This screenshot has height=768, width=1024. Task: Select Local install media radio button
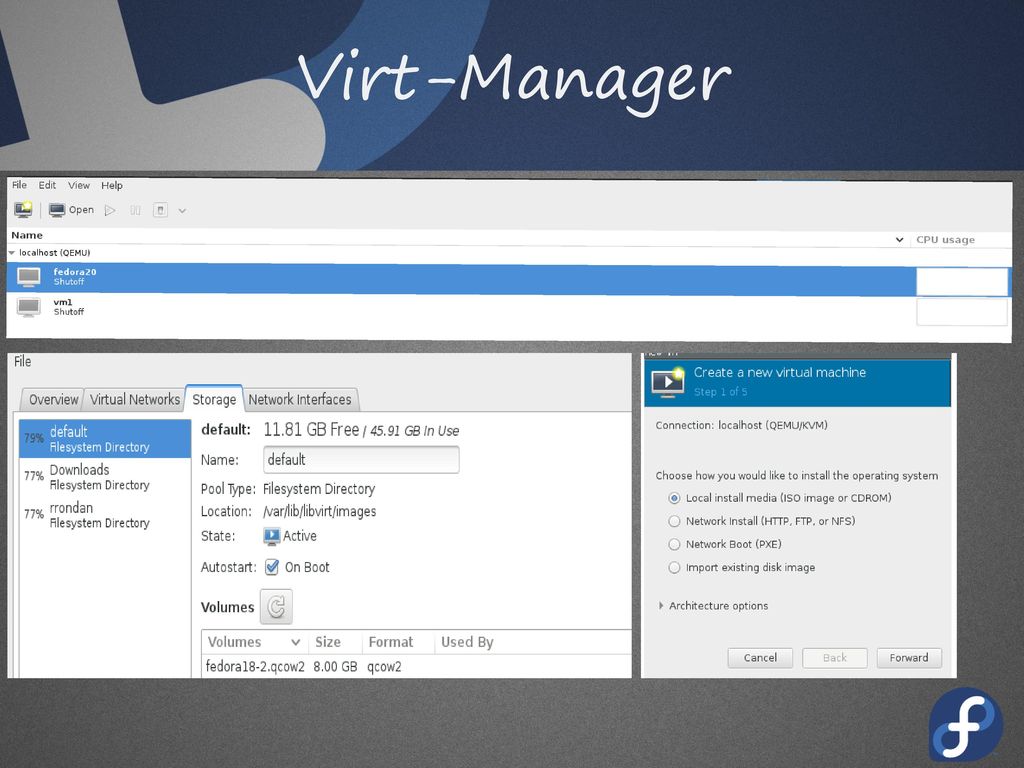click(675, 498)
